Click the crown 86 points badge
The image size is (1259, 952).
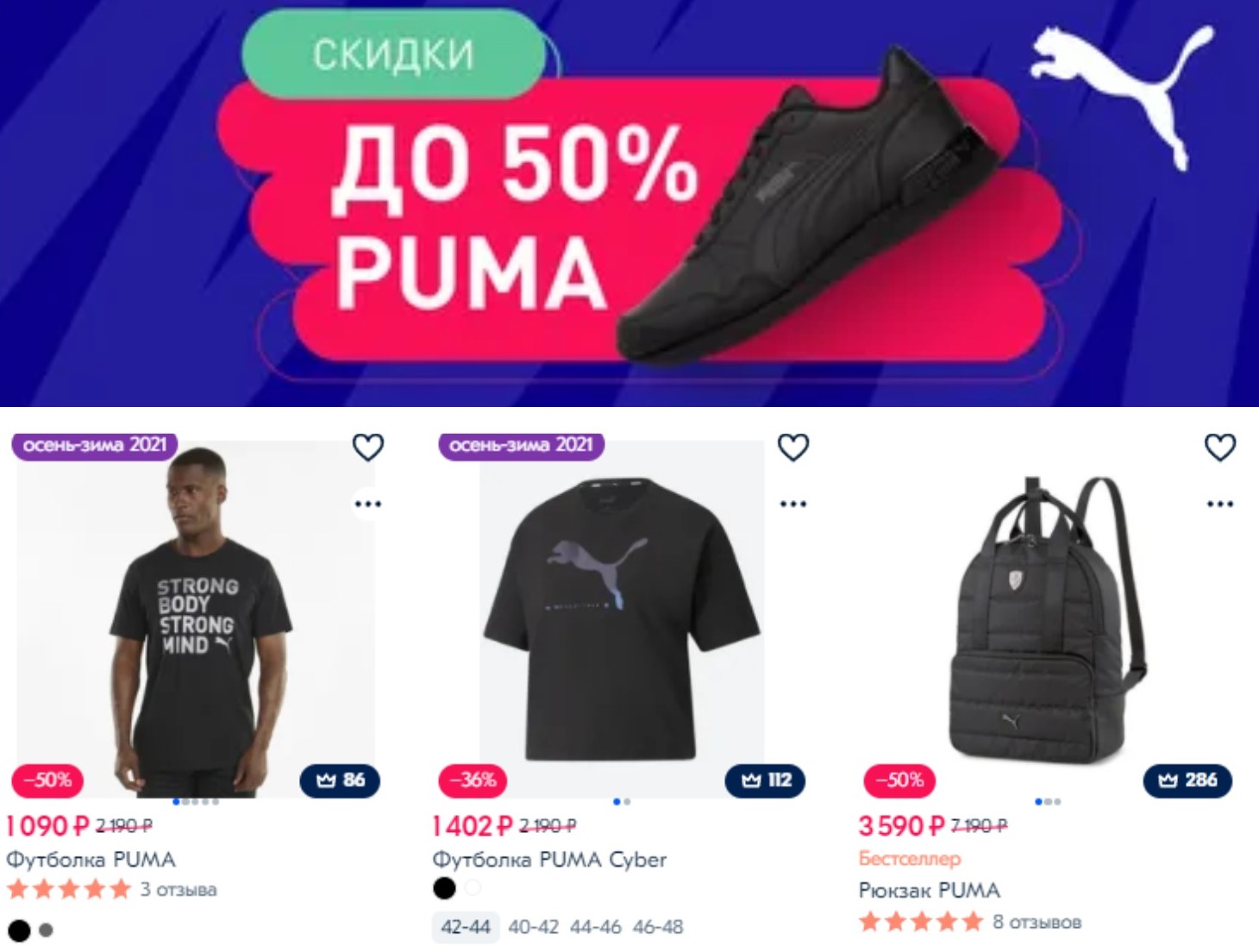340,780
